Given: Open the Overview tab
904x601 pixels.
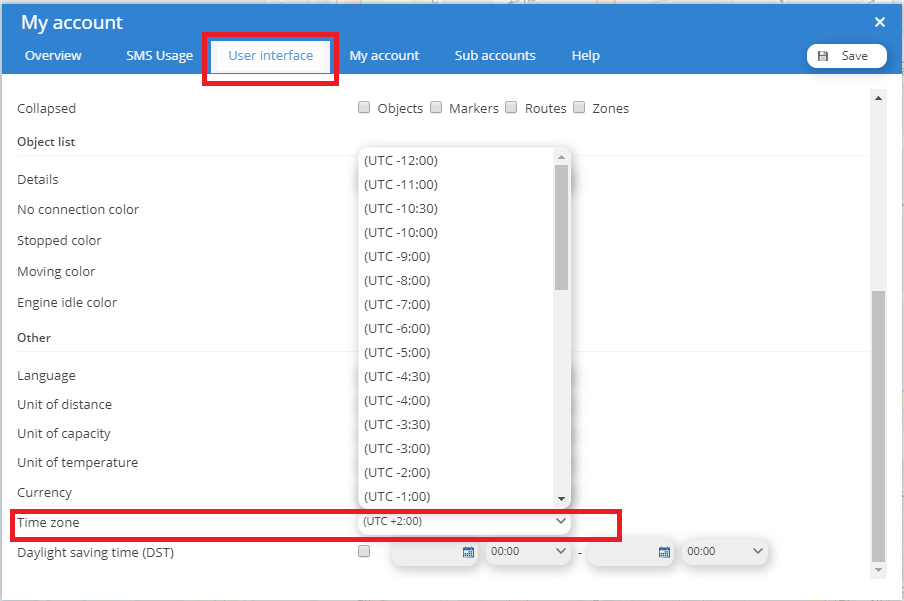Looking at the screenshot, I should click(53, 56).
